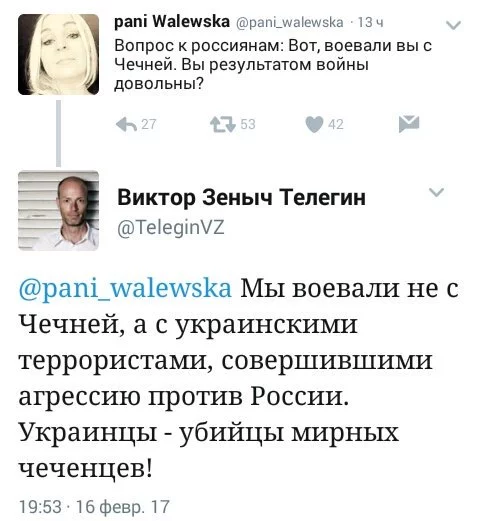The image size is (480, 521).
Task: Follow the blue @pani_walewska mention link
Action: pos(125,289)
